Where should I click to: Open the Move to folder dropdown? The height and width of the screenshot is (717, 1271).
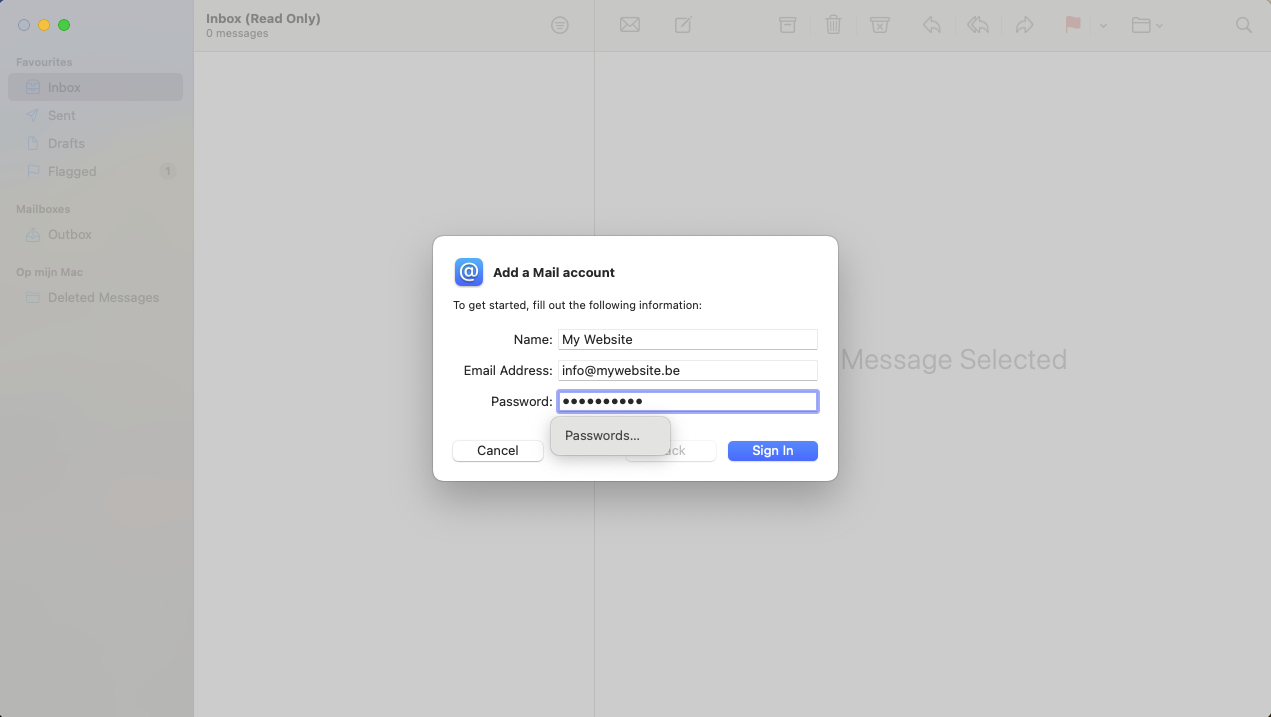point(1145,24)
